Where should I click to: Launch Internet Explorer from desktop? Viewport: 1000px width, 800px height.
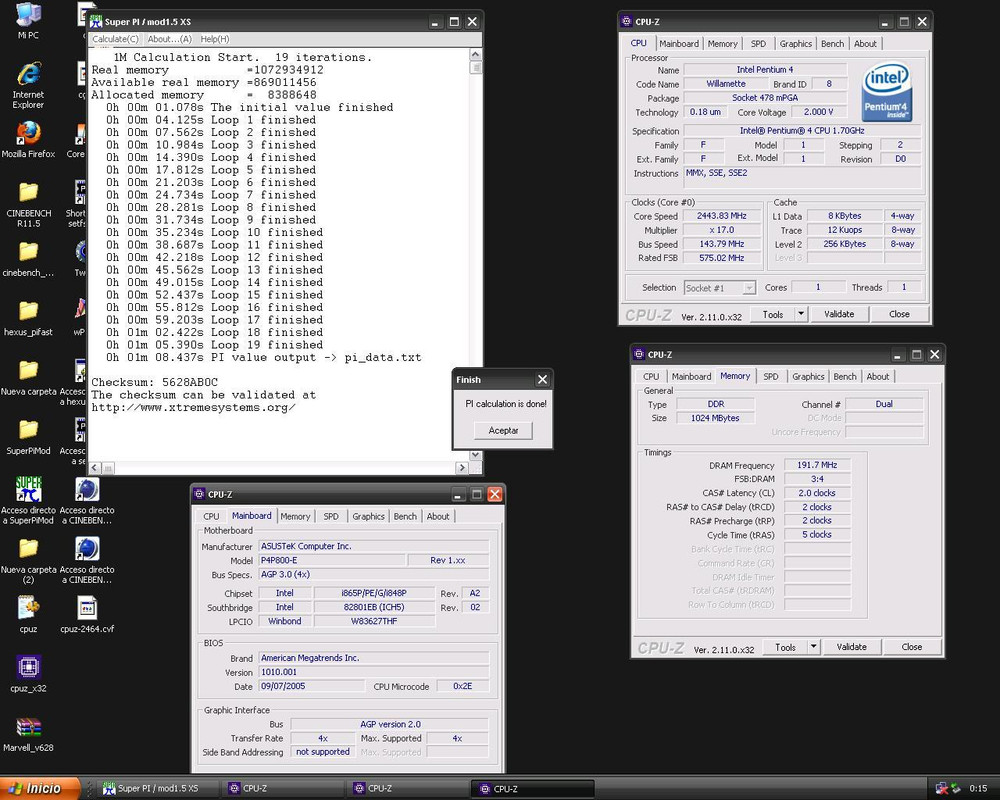(28, 85)
